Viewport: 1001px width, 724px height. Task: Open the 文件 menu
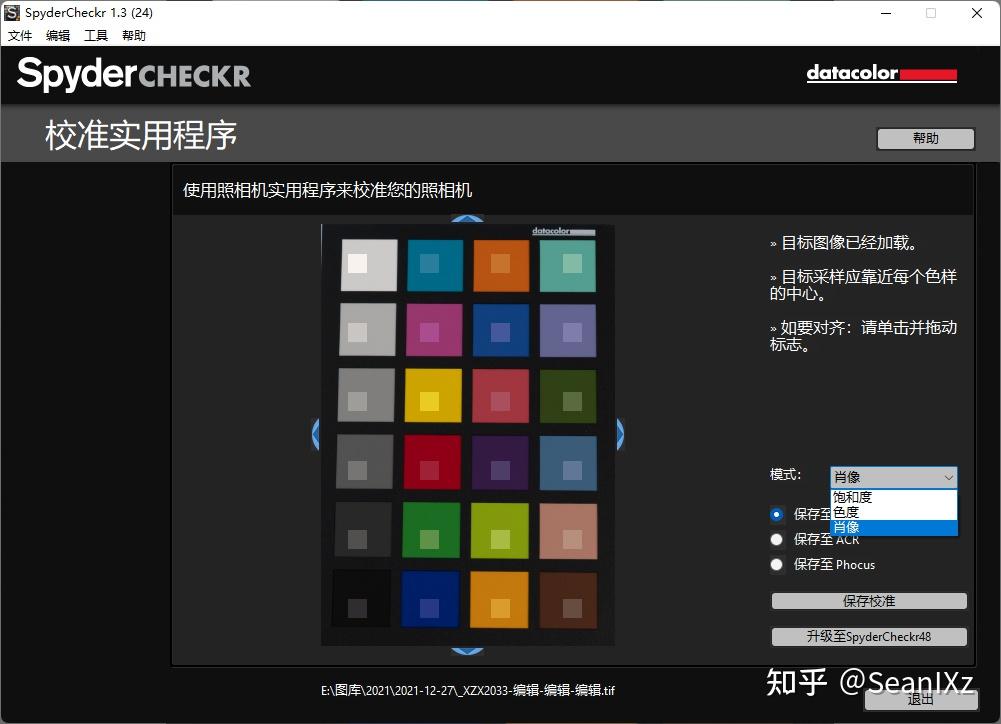pyautogui.click(x=20, y=35)
